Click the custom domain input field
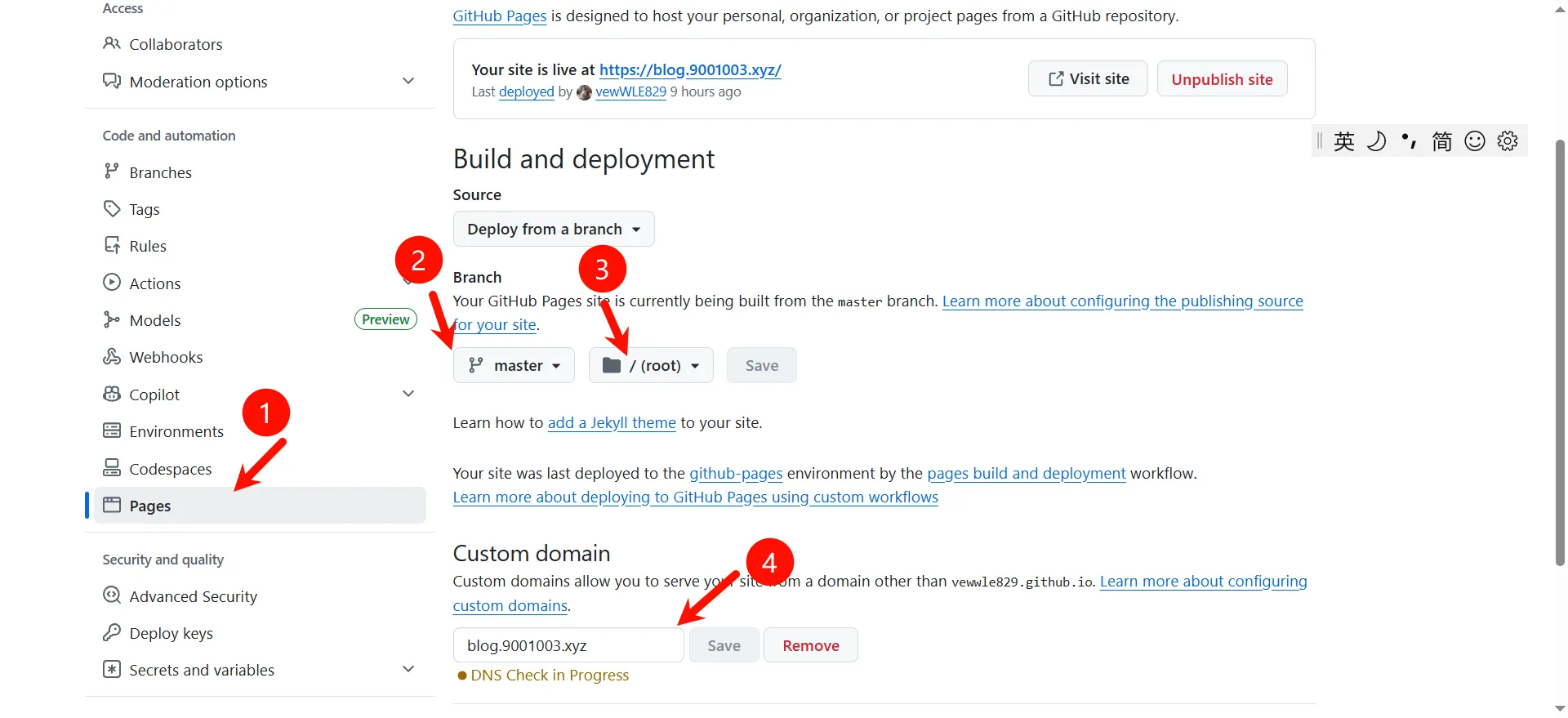This screenshot has width=1568, height=718. (x=568, y=645)
